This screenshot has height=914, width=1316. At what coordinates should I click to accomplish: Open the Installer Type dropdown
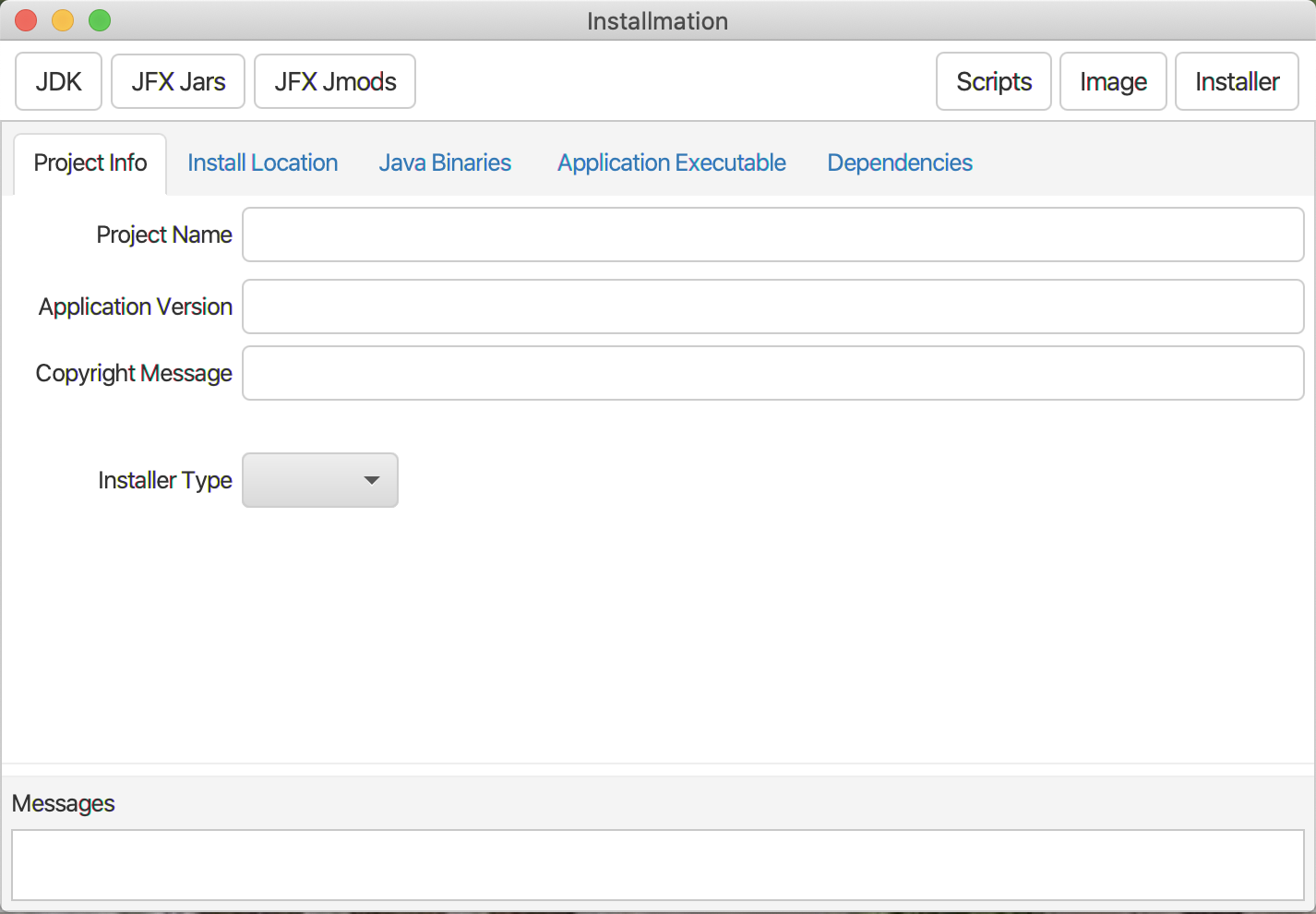click(x=319, y=480)
